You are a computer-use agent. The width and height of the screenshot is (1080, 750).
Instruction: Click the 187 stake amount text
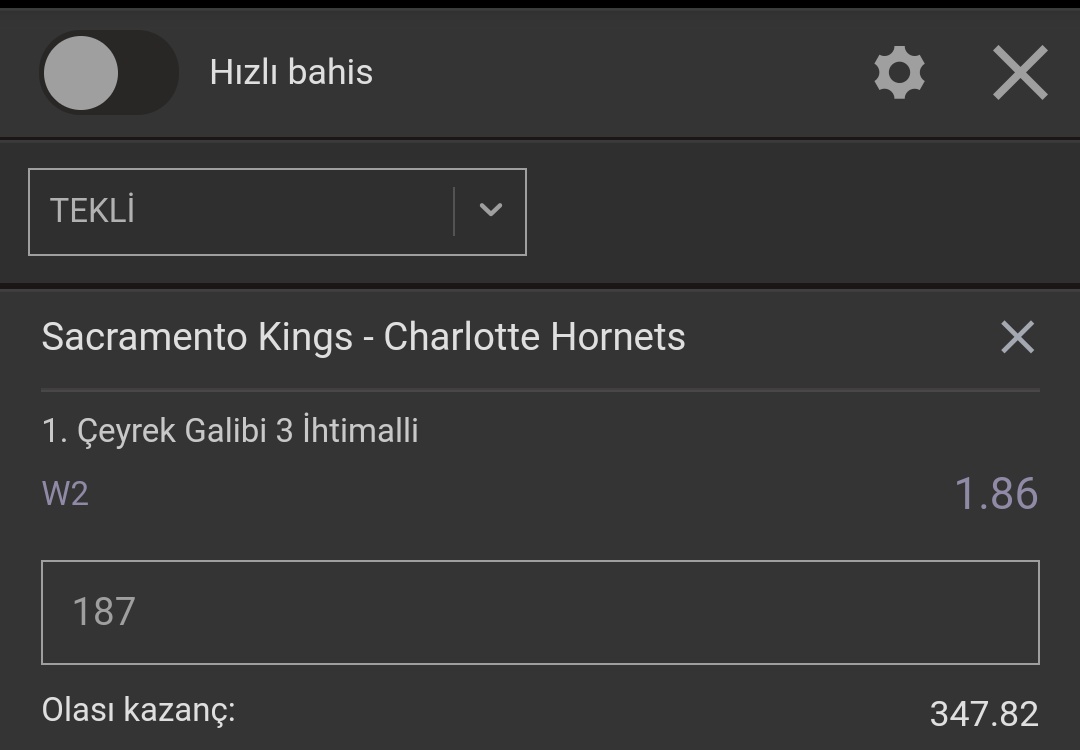tap(104, 612)
